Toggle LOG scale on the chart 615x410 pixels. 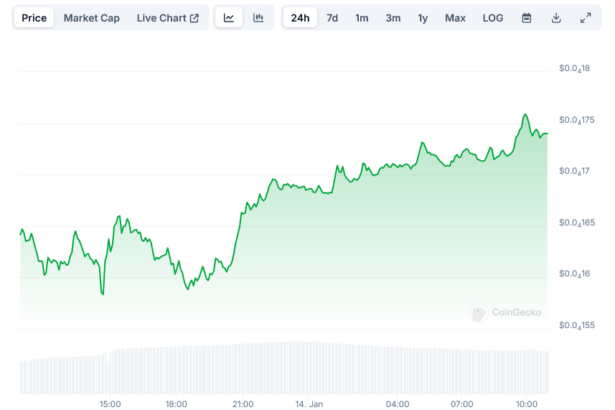(x=493, y=18)
